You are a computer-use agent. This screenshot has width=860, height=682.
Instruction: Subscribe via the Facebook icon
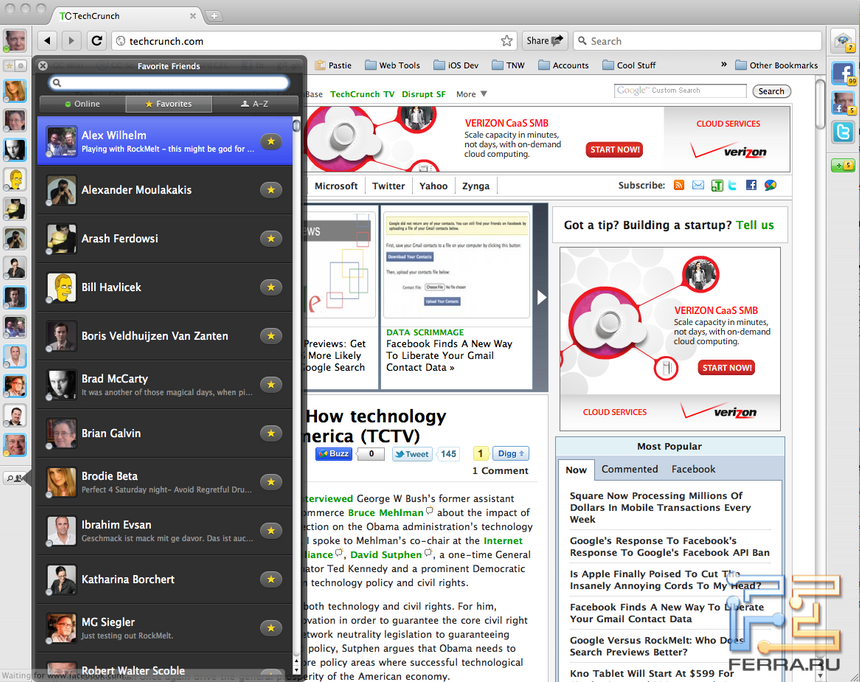pyautogui.click(x=751, y=185)
